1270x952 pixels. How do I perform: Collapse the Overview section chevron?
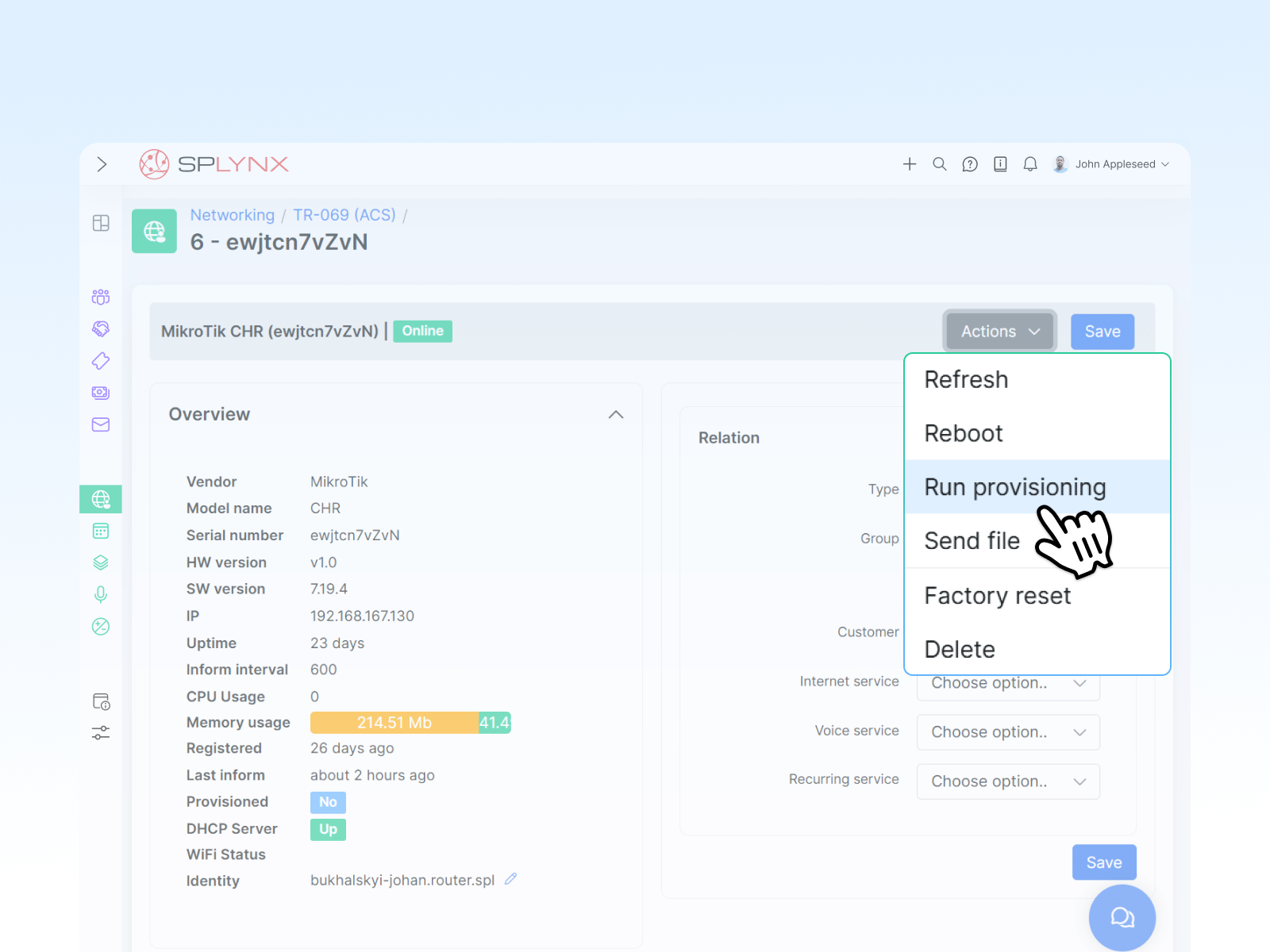(x=616, y=414)
